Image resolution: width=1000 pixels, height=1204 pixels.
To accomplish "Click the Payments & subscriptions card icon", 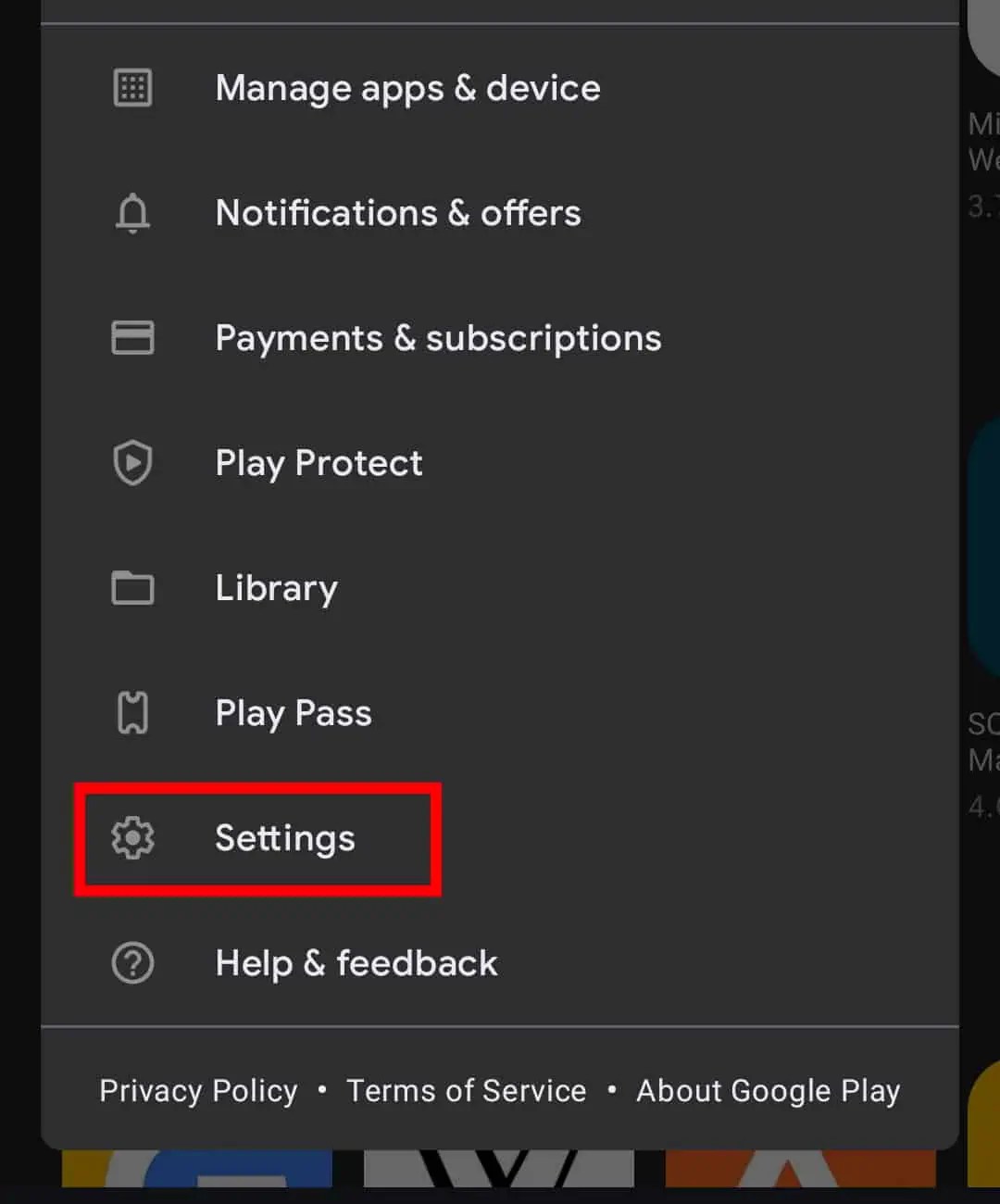I will coord(132,338).
